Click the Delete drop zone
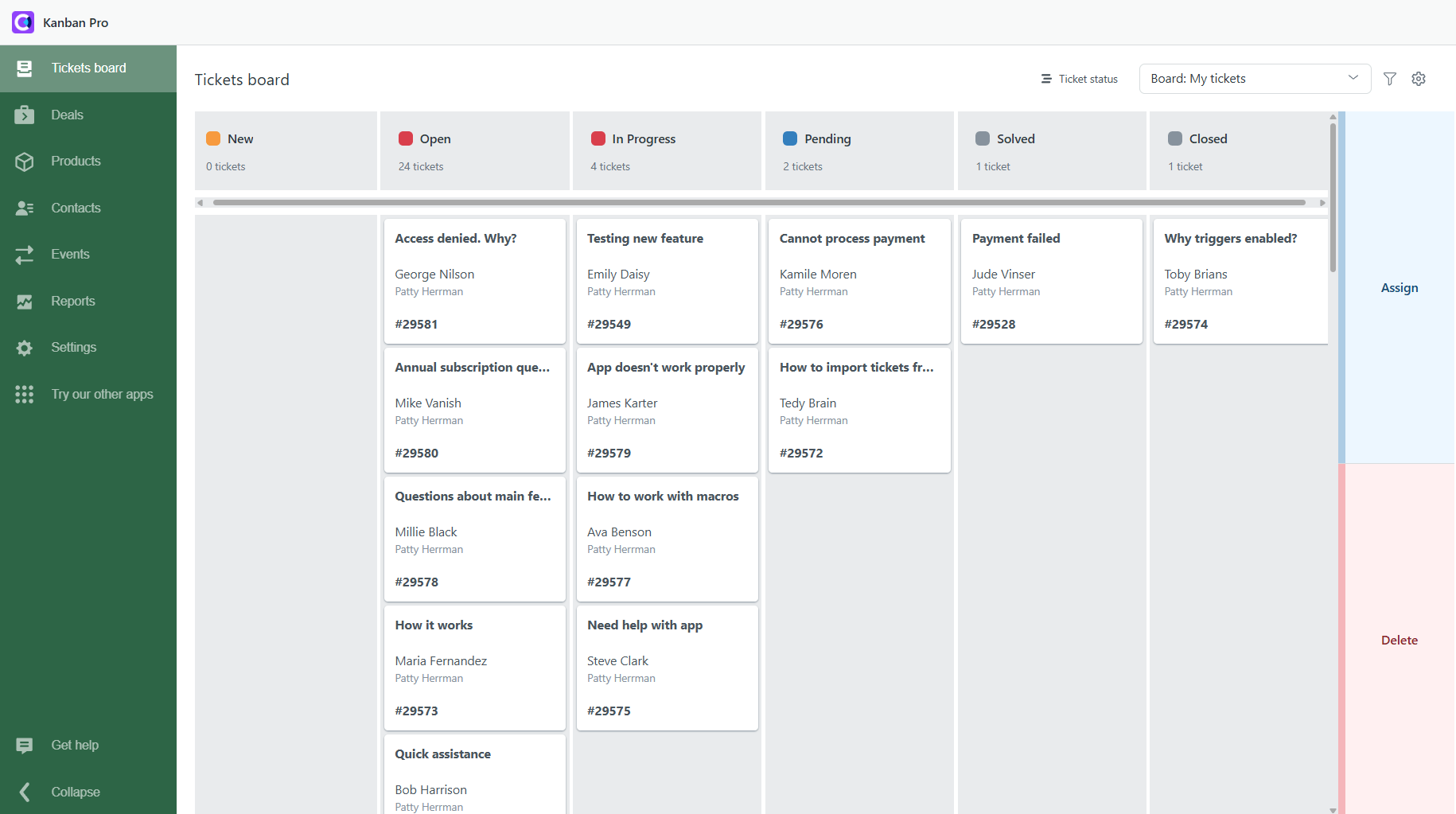 point(1399,640)
